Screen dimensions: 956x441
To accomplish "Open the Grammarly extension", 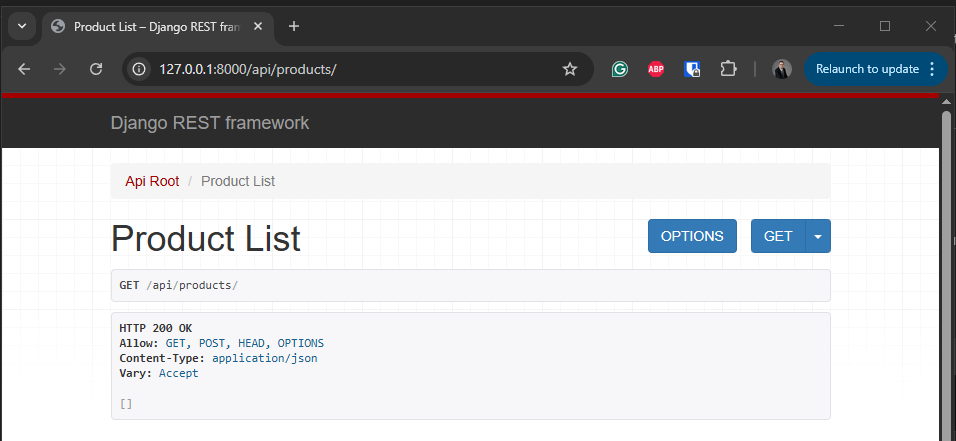I will tap(619, 70).
